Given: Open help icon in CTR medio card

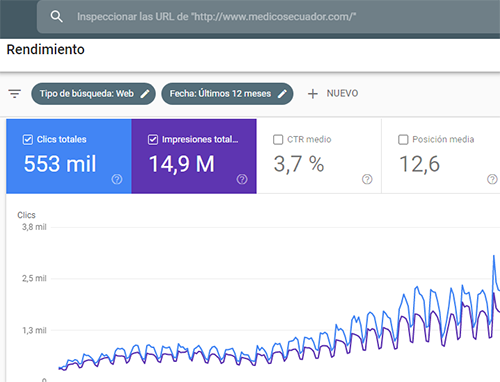Looking at the screenshot, I should (367, 179).
